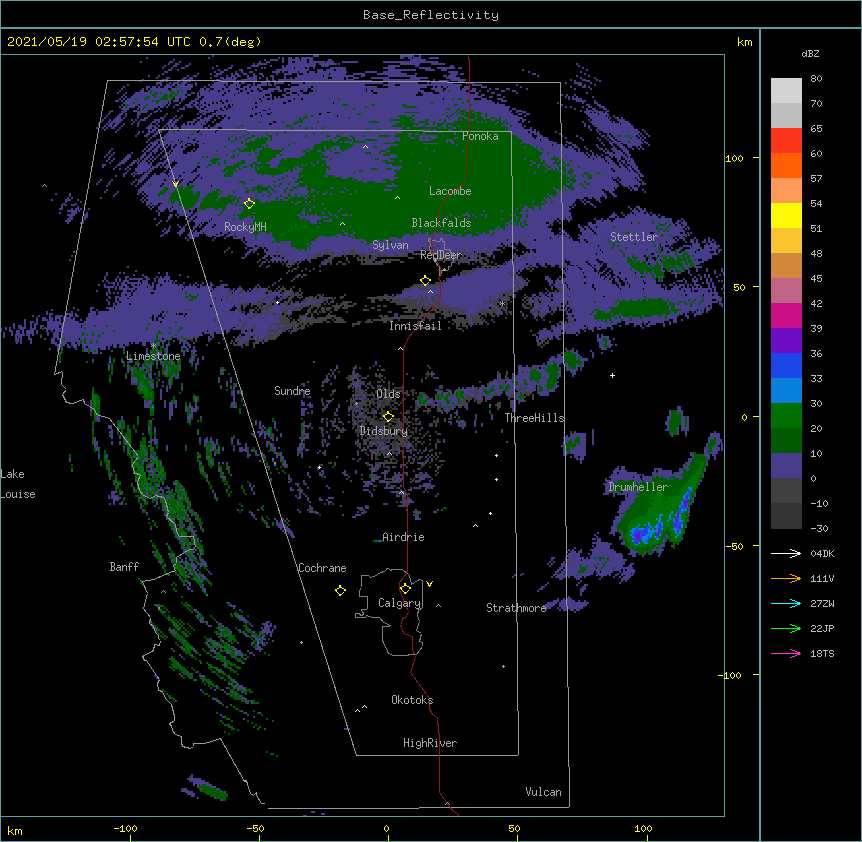Image resolution: width=862 pixels, height=842 pixels.
Task: Click the yellow V marker just east of Calgary
Action: (x=429, y=584)
